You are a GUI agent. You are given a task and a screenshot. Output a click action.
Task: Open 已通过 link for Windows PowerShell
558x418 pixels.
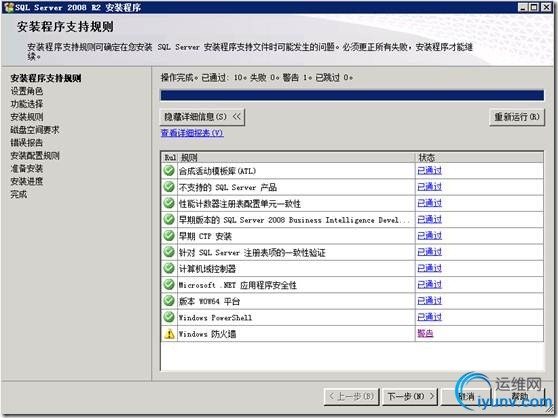pos(430,317)
